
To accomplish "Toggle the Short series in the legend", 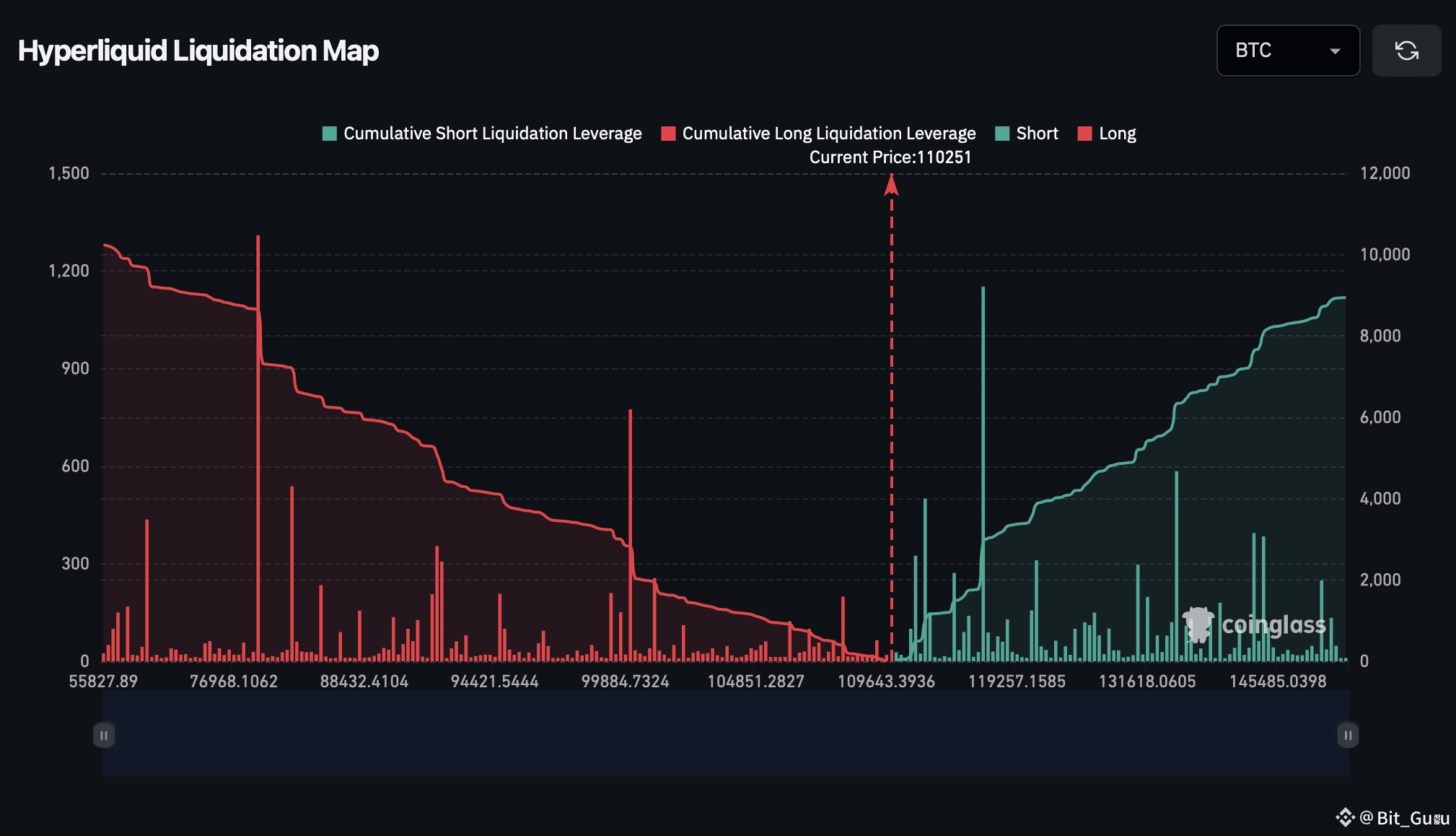I will (1037, 133).
